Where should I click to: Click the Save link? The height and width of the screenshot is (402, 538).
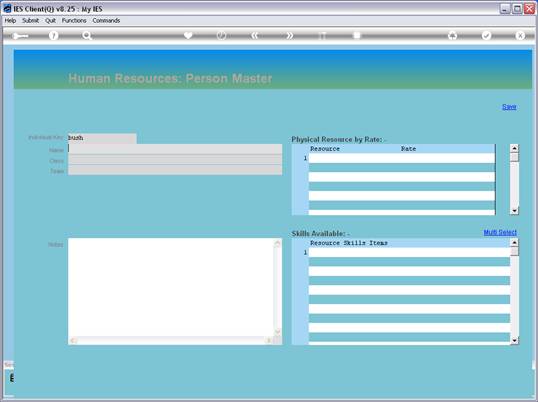point(509,107)
